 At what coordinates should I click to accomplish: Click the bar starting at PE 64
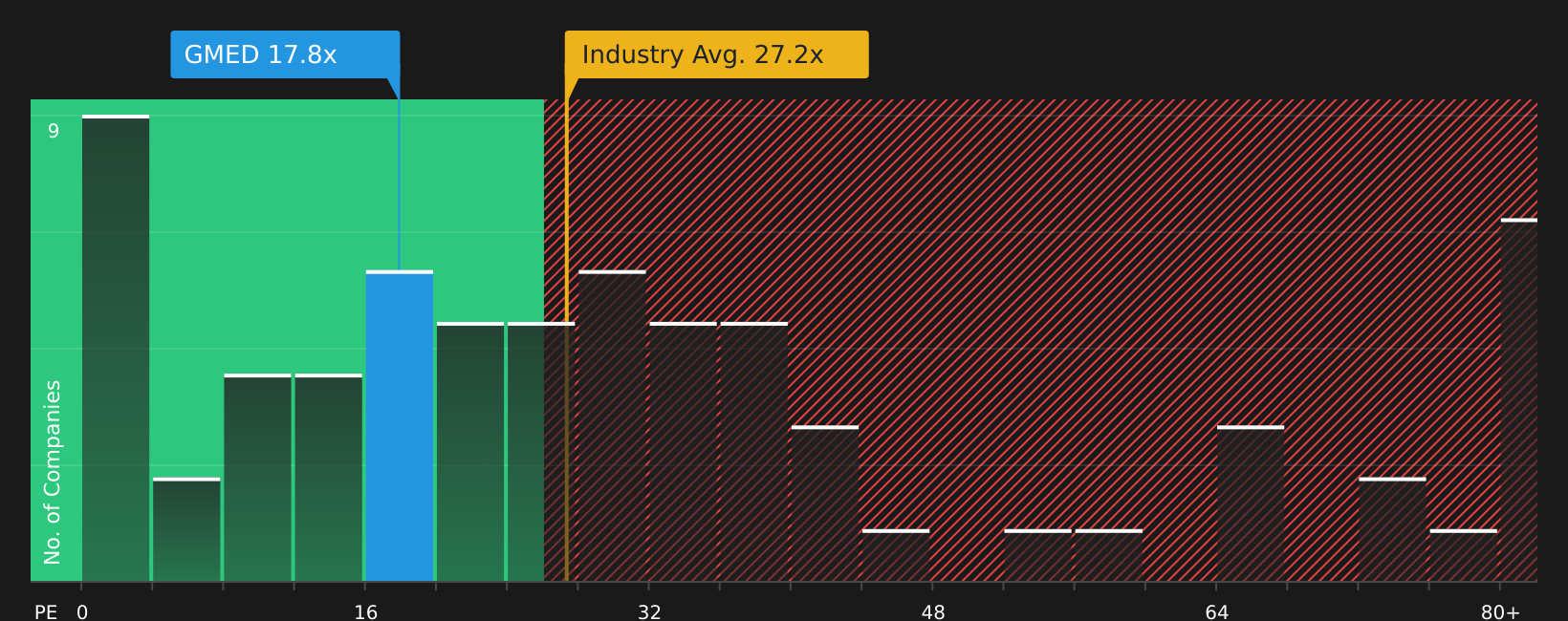coord(1251,503)
